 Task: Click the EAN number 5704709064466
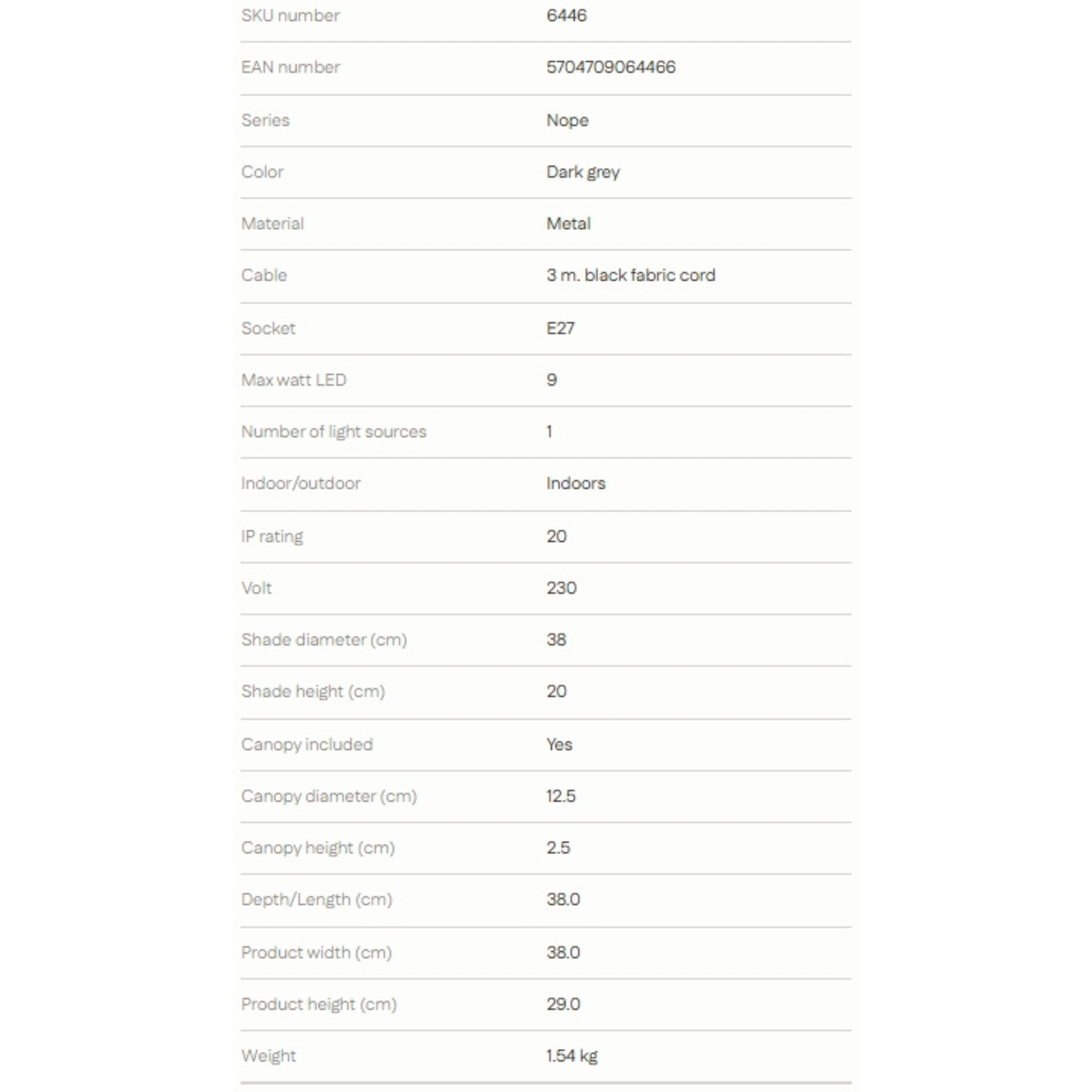click(611, 67)
